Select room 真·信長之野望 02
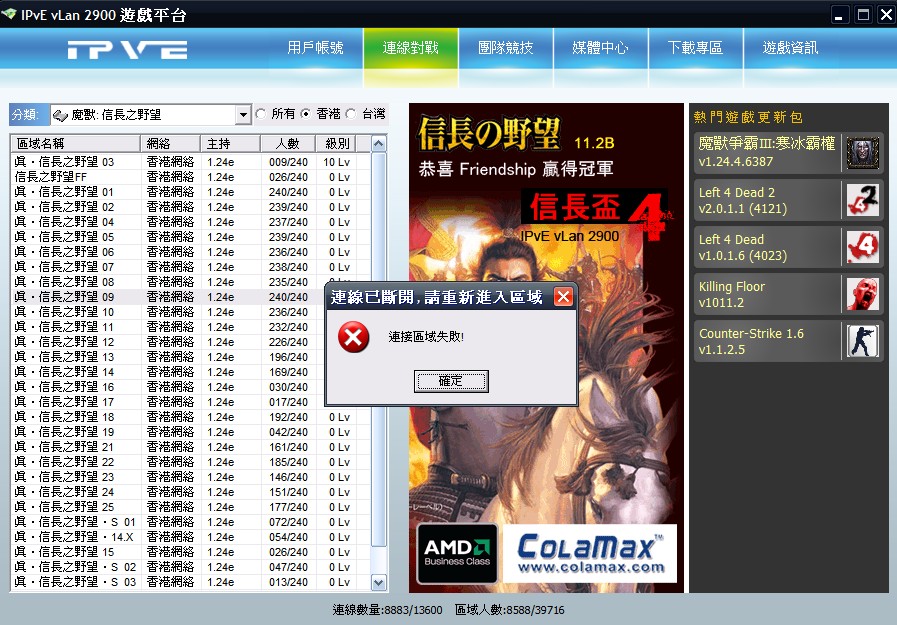Screen dimensions: 897x625 pos(191,207)
